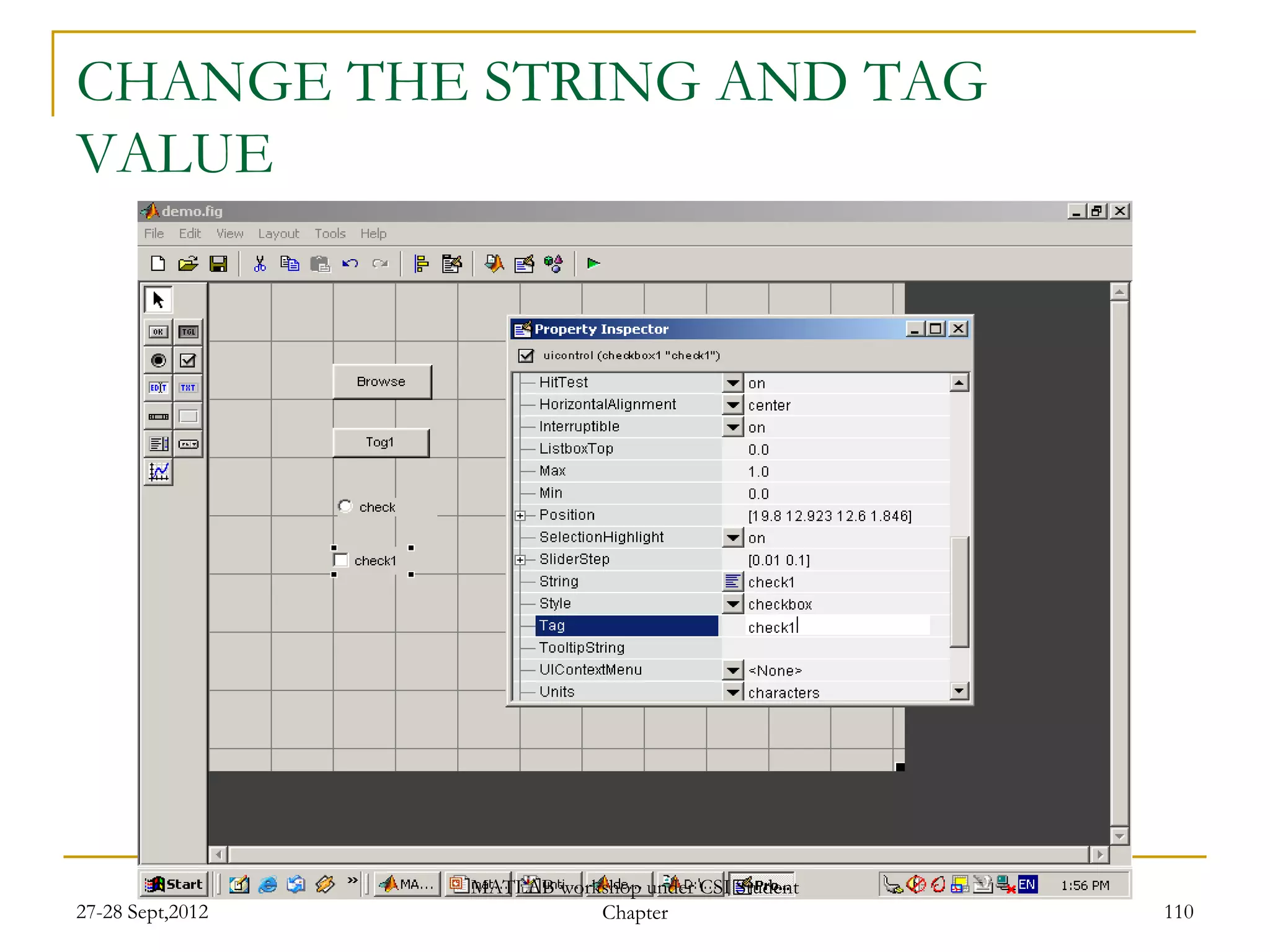Click the Tag value field containing check1
1270x952 pixels.
pos(831,627)
